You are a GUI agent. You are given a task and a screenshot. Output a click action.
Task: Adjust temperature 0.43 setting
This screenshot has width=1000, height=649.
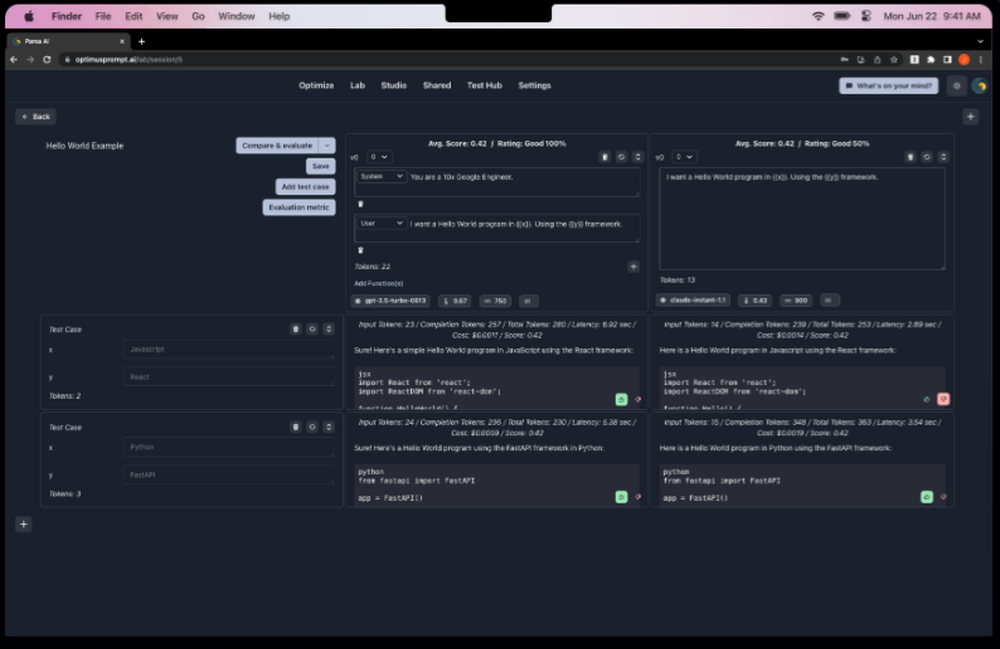pos(756,300)
